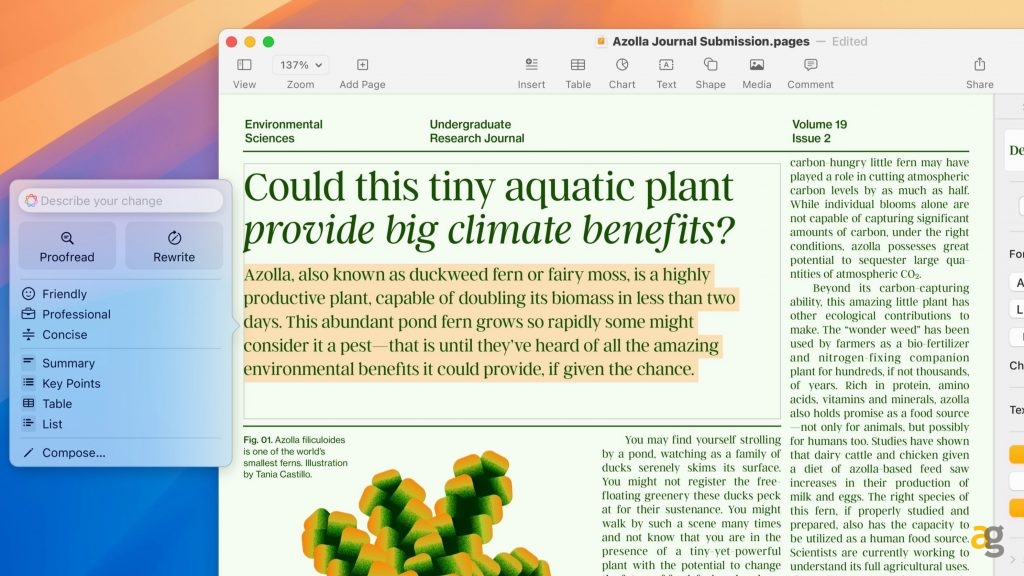Open the Shape picker in the toolbar

[x=710, y=65]
